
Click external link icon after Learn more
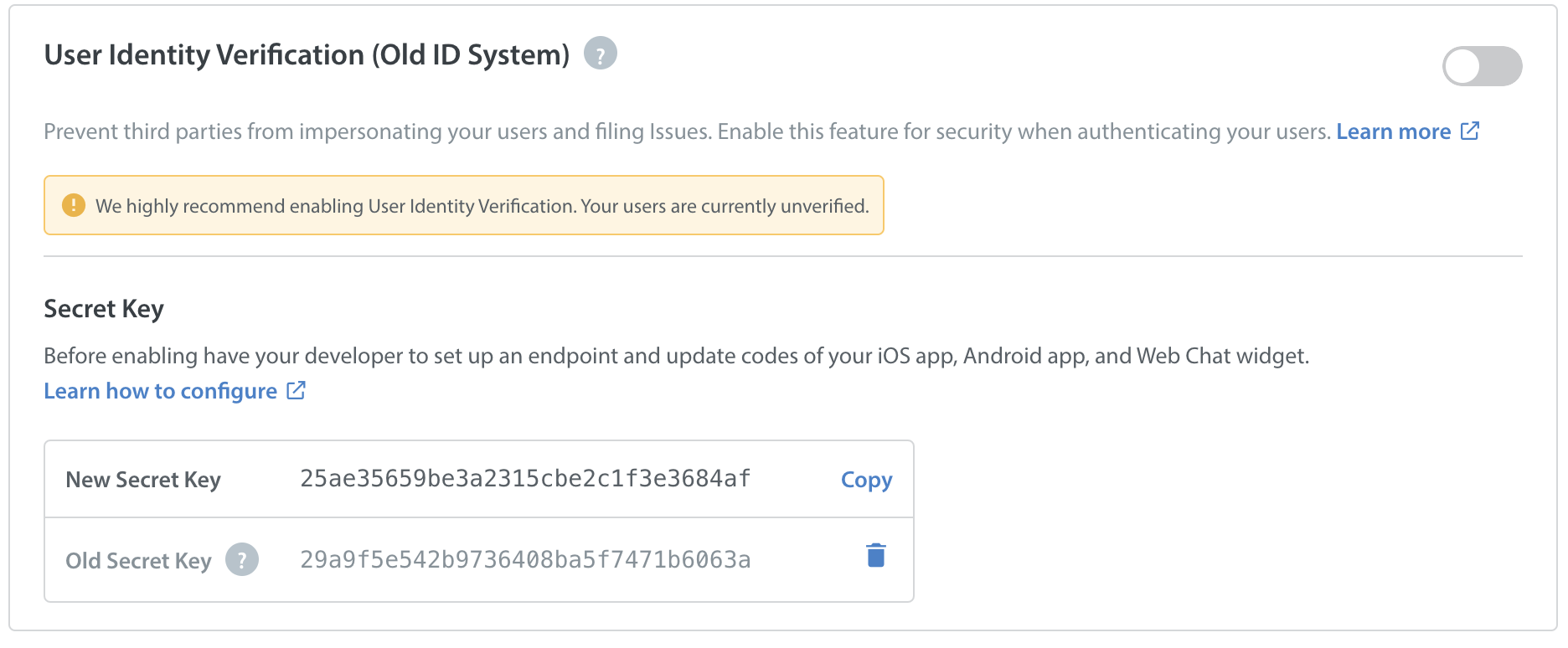coord(1470,131)
